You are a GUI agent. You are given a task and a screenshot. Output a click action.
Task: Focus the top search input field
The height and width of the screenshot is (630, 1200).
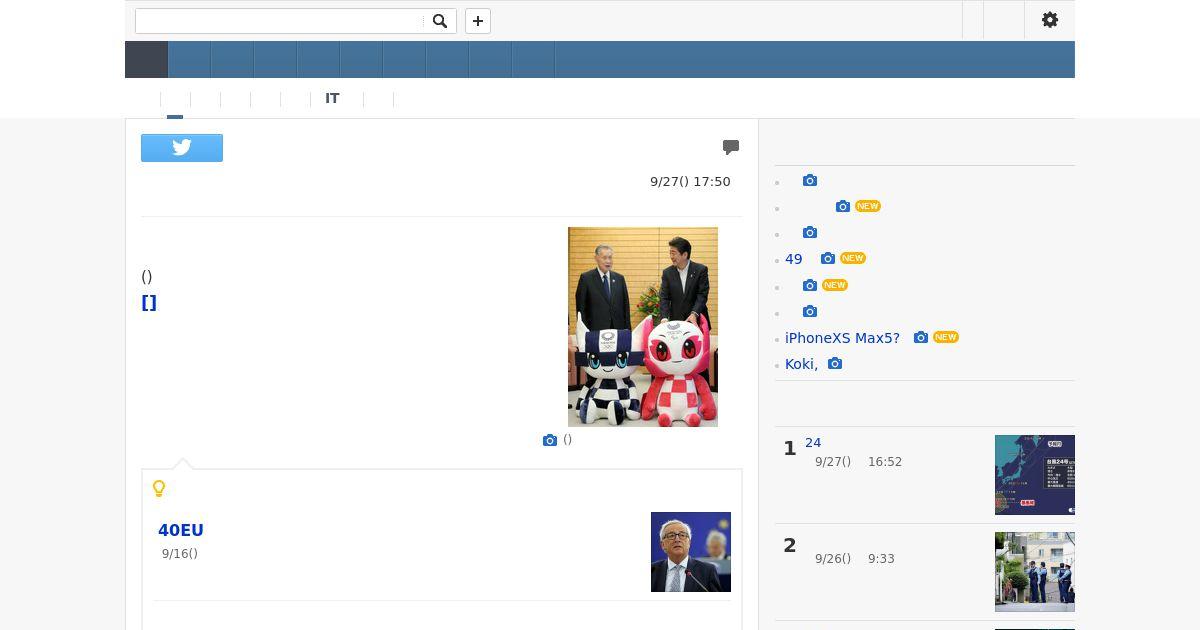click(x=280, y=21)
